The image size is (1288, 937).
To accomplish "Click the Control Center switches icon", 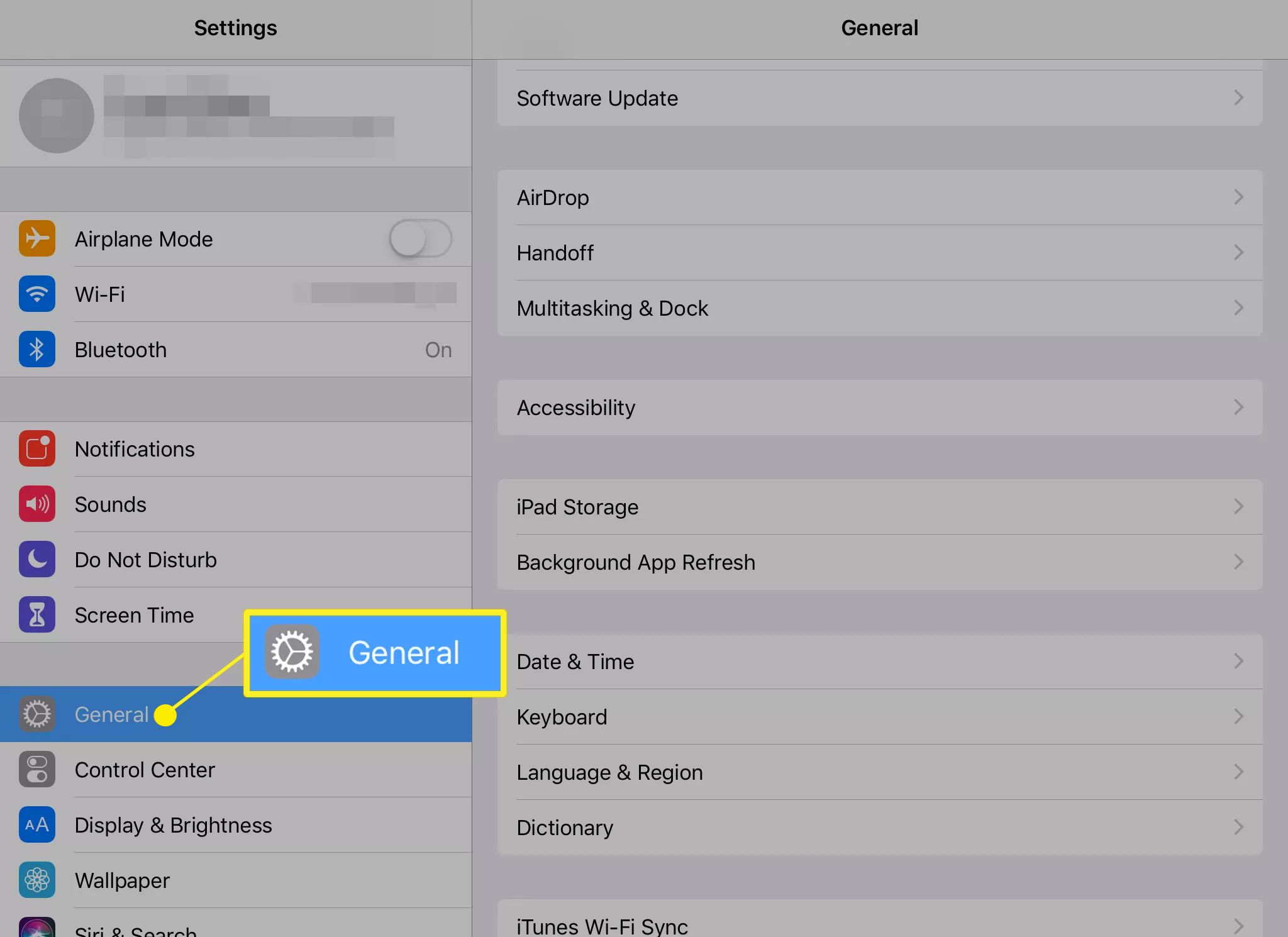I will click(x=37, y=769).
